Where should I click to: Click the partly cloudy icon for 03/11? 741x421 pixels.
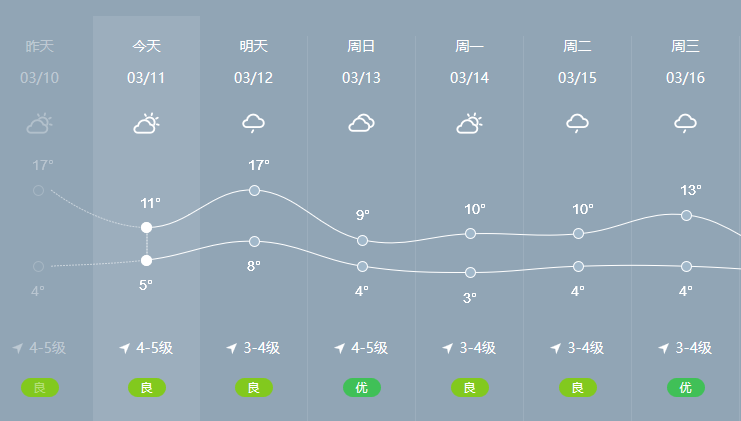(x=146, y=123)
